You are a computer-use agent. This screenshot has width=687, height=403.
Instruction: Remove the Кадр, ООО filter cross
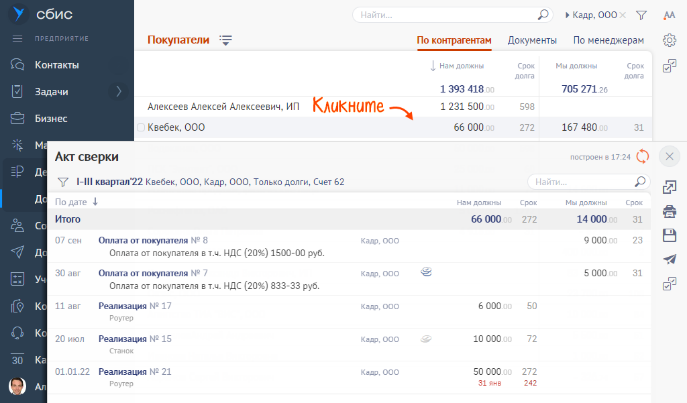tap(623, 15)
